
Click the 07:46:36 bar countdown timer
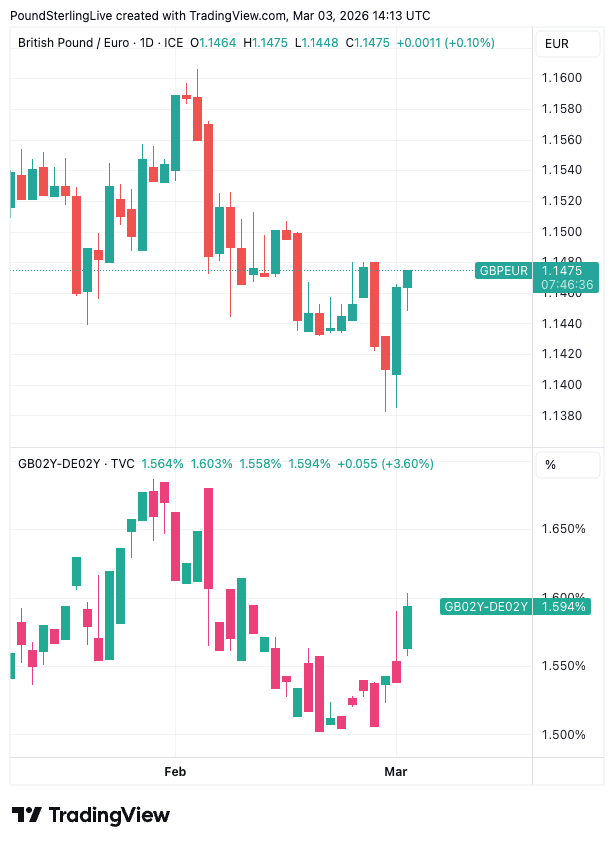point(567,285)
